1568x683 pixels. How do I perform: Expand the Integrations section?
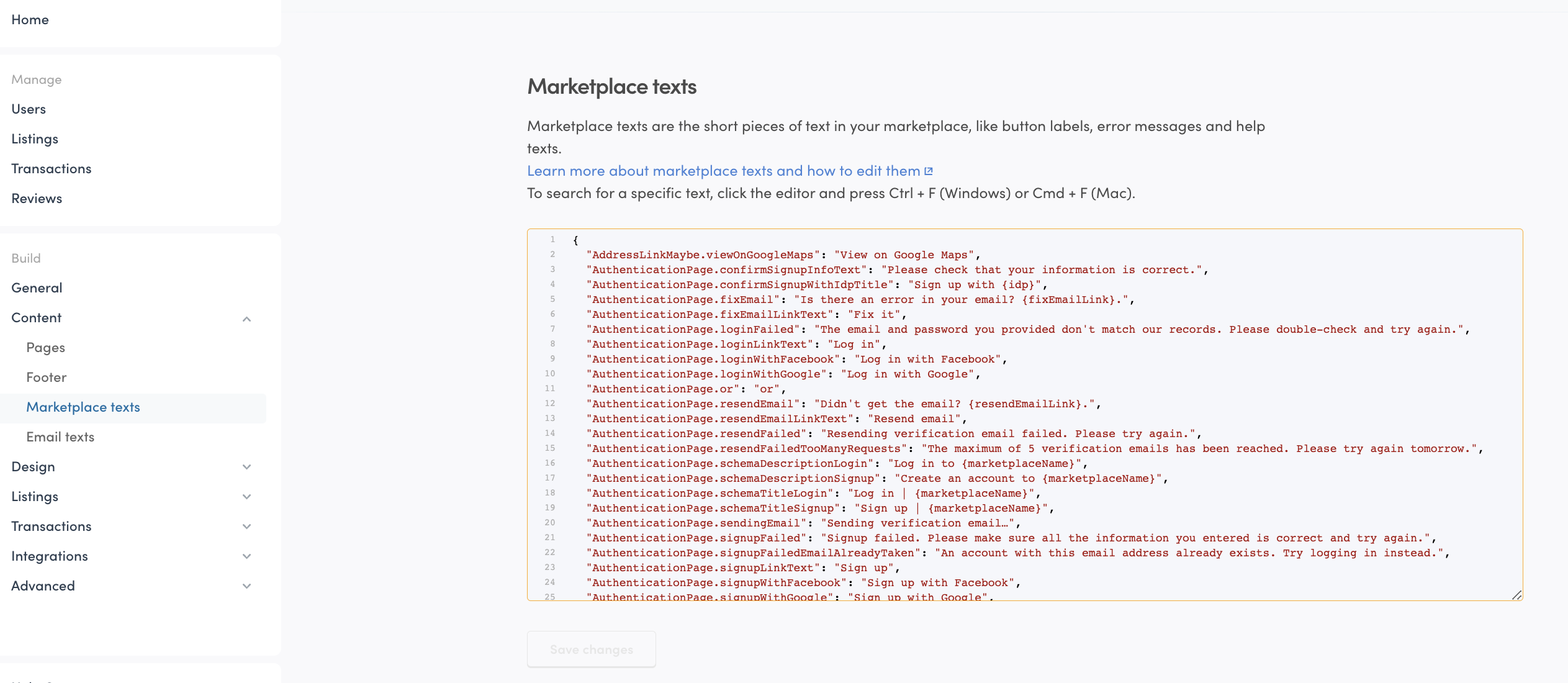(x=246, y=556)
